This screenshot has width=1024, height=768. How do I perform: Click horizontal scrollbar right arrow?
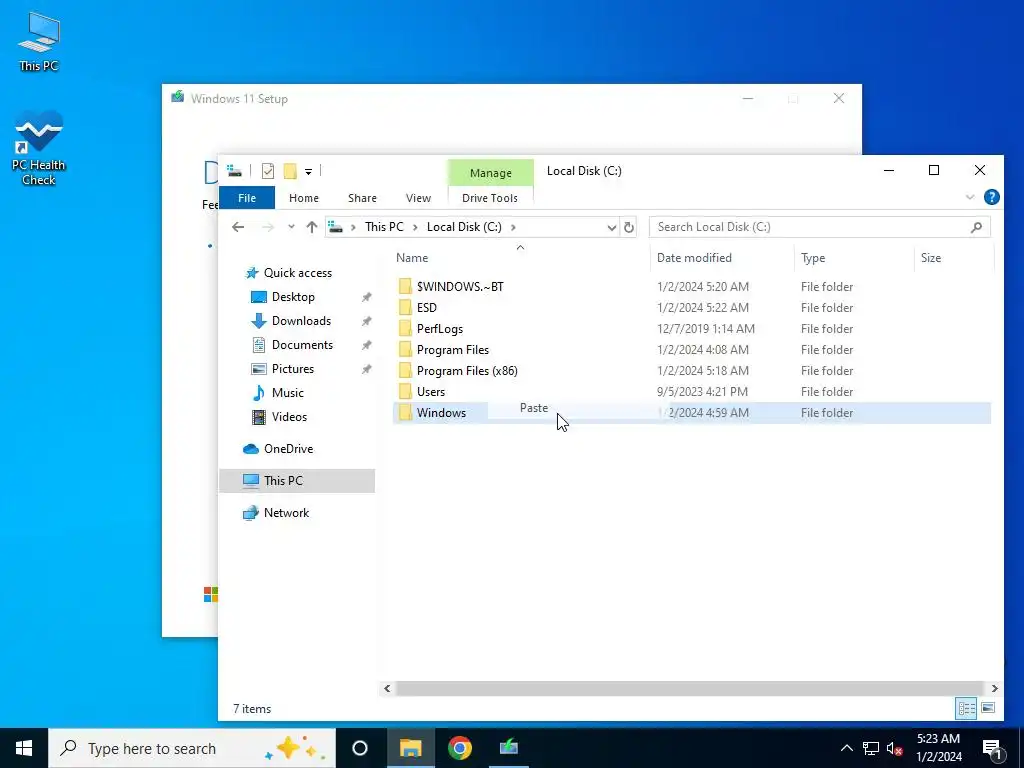[x=994, y=688]
